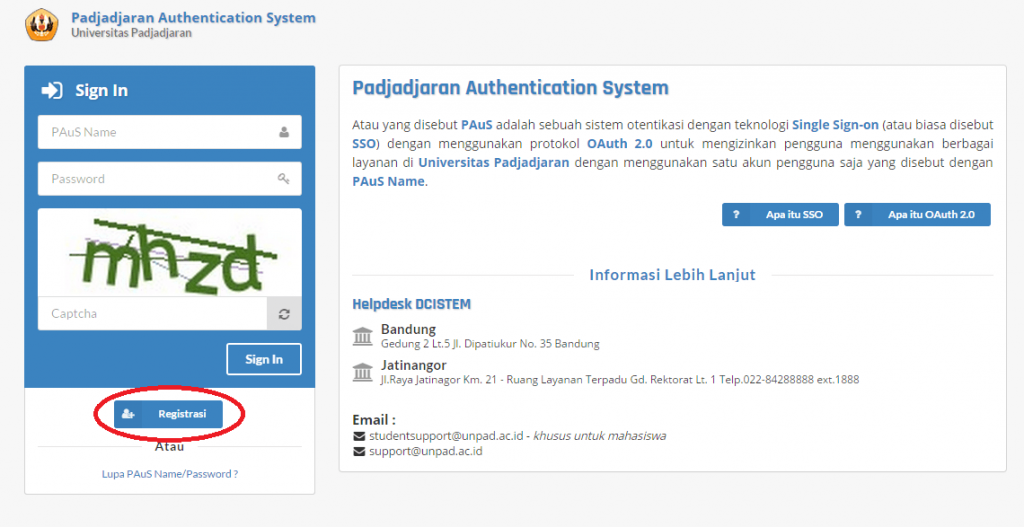This screenshot has height=527, width=1024.
Task: Click the Bandung address line text
Action: coord(490,343)
